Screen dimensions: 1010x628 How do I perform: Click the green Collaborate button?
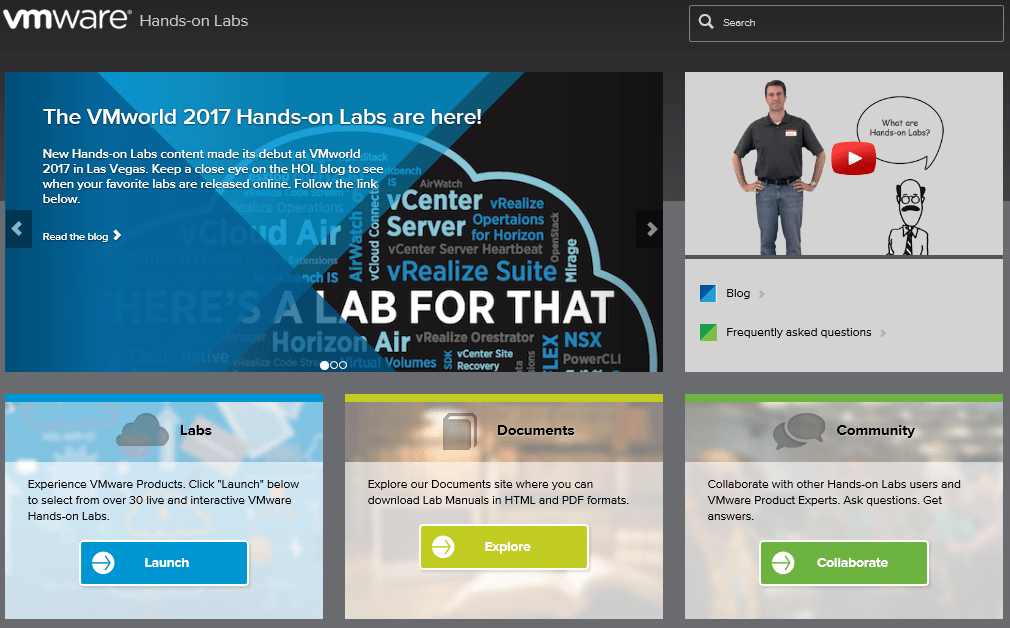pos(844,563)
